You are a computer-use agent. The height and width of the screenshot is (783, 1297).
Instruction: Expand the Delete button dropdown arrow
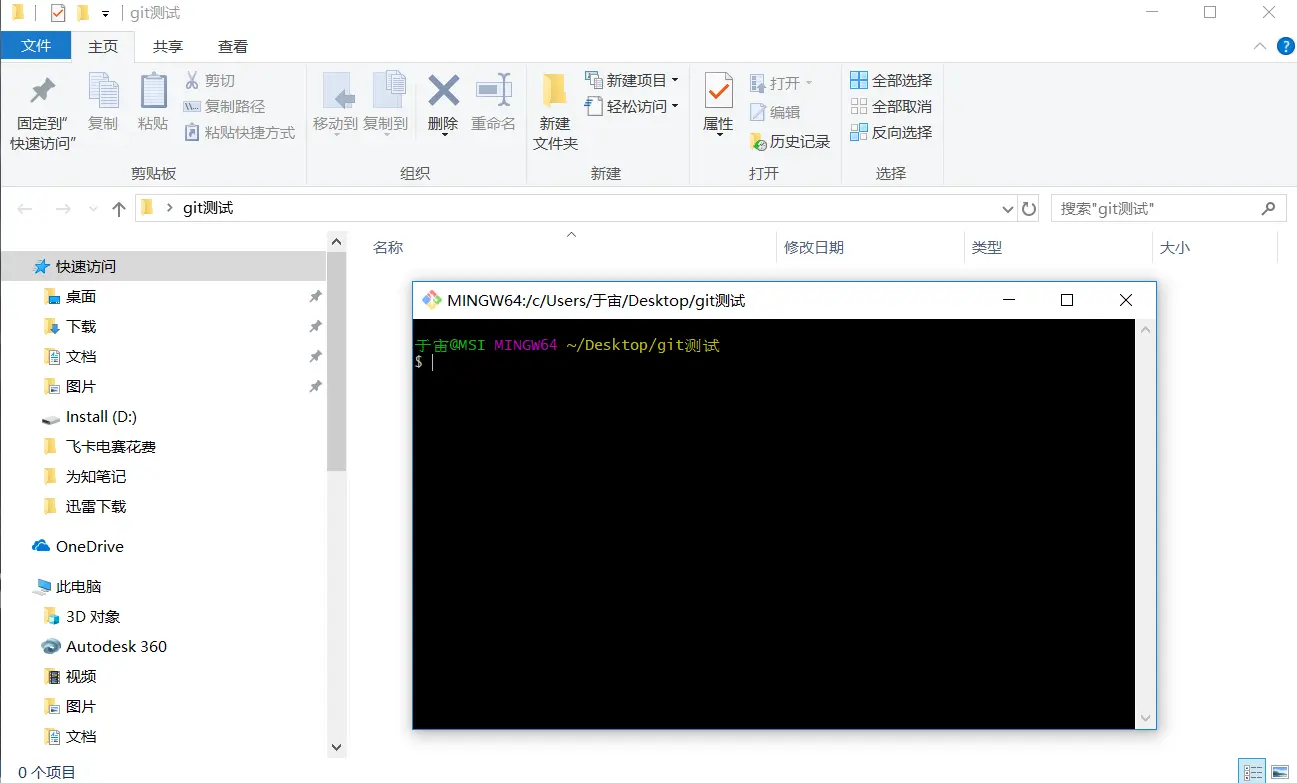point(443,135)
